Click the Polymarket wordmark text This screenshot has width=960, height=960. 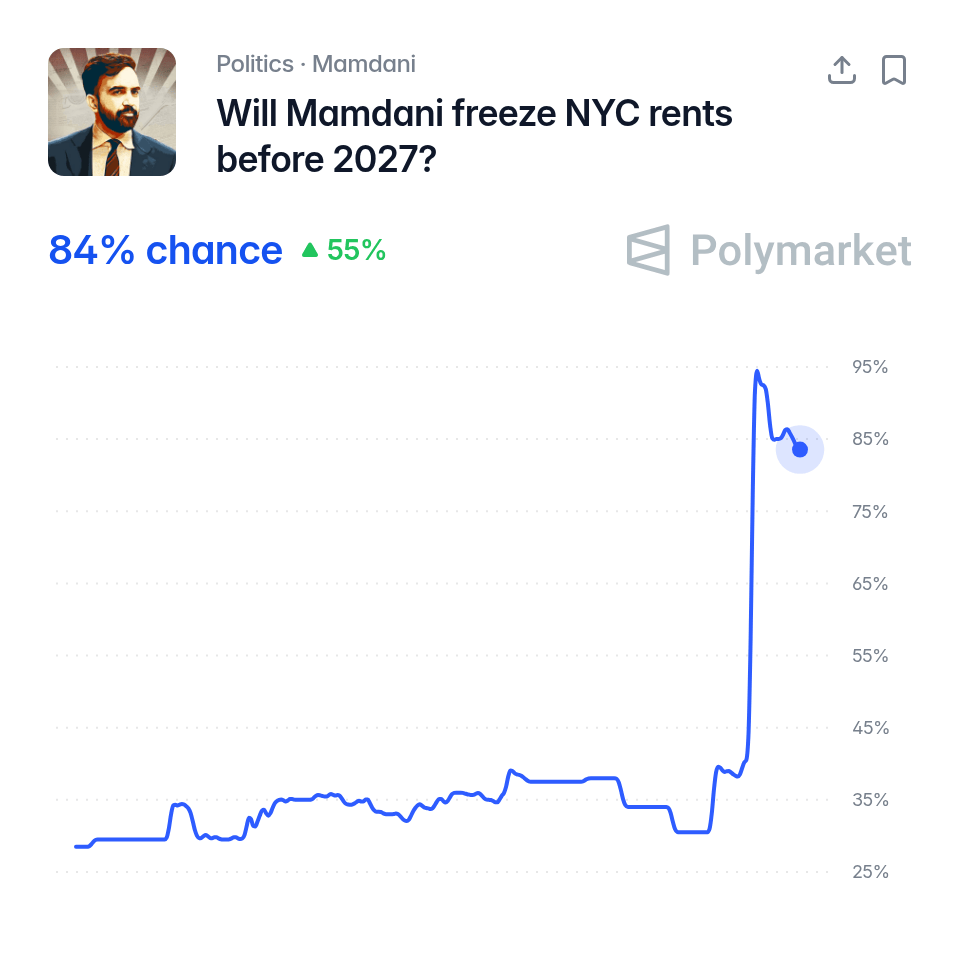tap(801, 250)
